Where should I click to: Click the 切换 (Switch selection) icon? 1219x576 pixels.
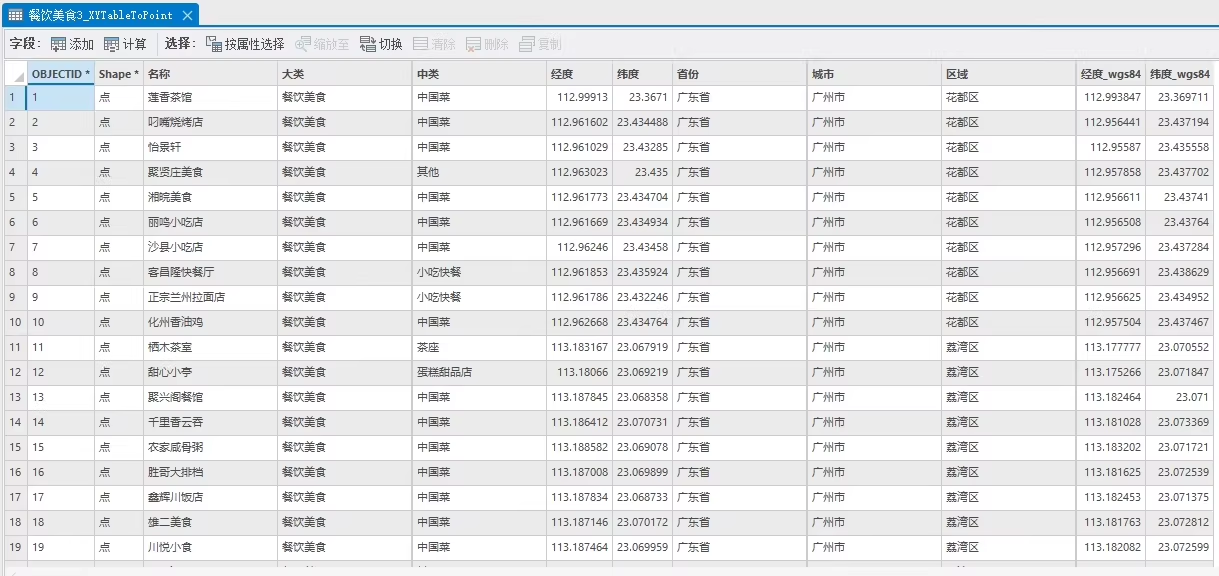367,44
